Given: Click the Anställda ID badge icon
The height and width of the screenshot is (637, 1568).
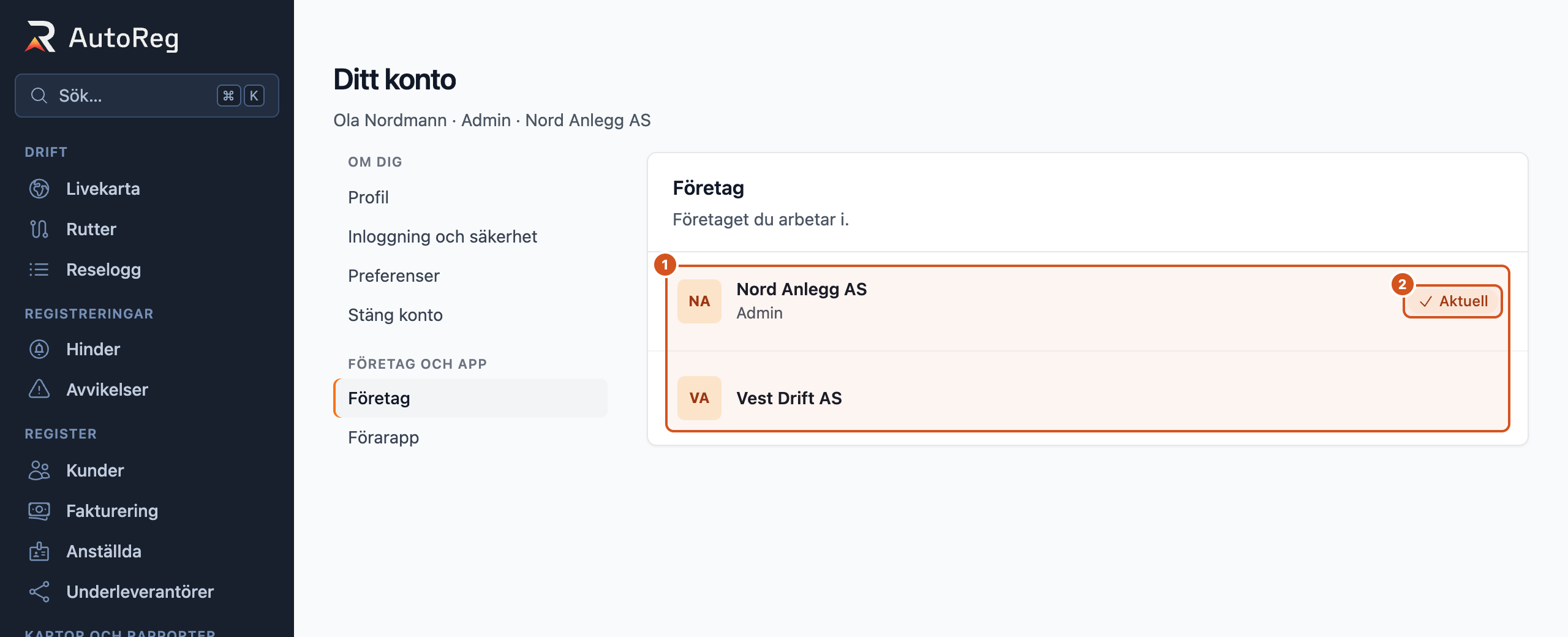Looking at the screenshot, I should pyautogui.click(x=39, y=551).
